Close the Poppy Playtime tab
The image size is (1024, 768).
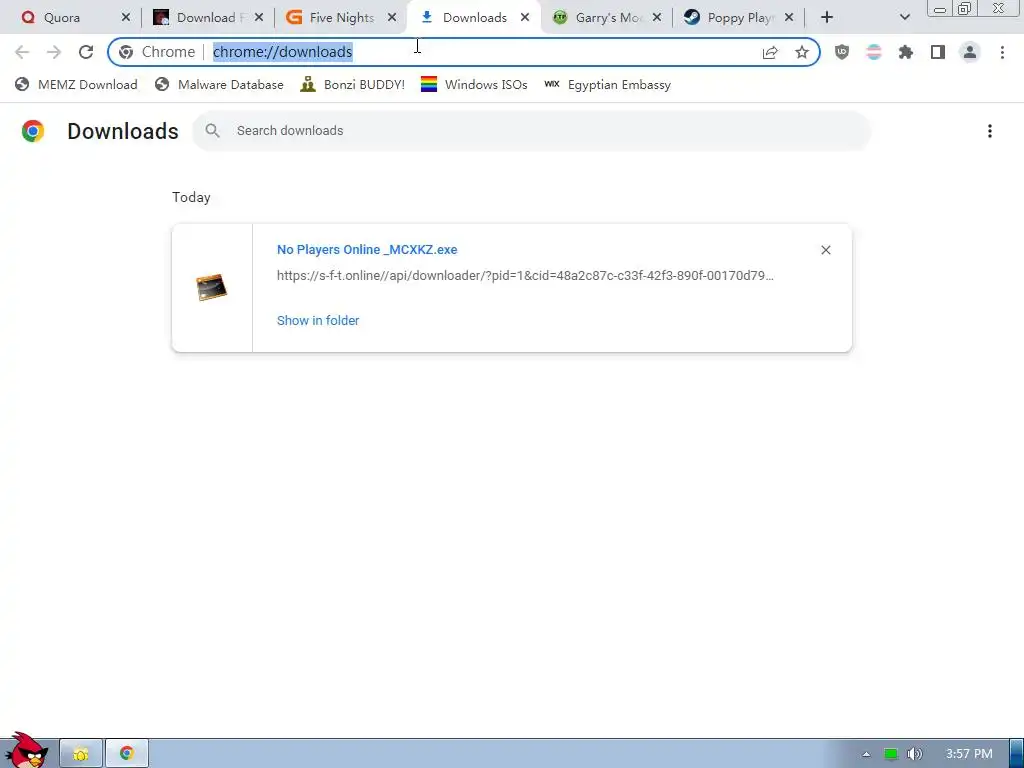789,18
